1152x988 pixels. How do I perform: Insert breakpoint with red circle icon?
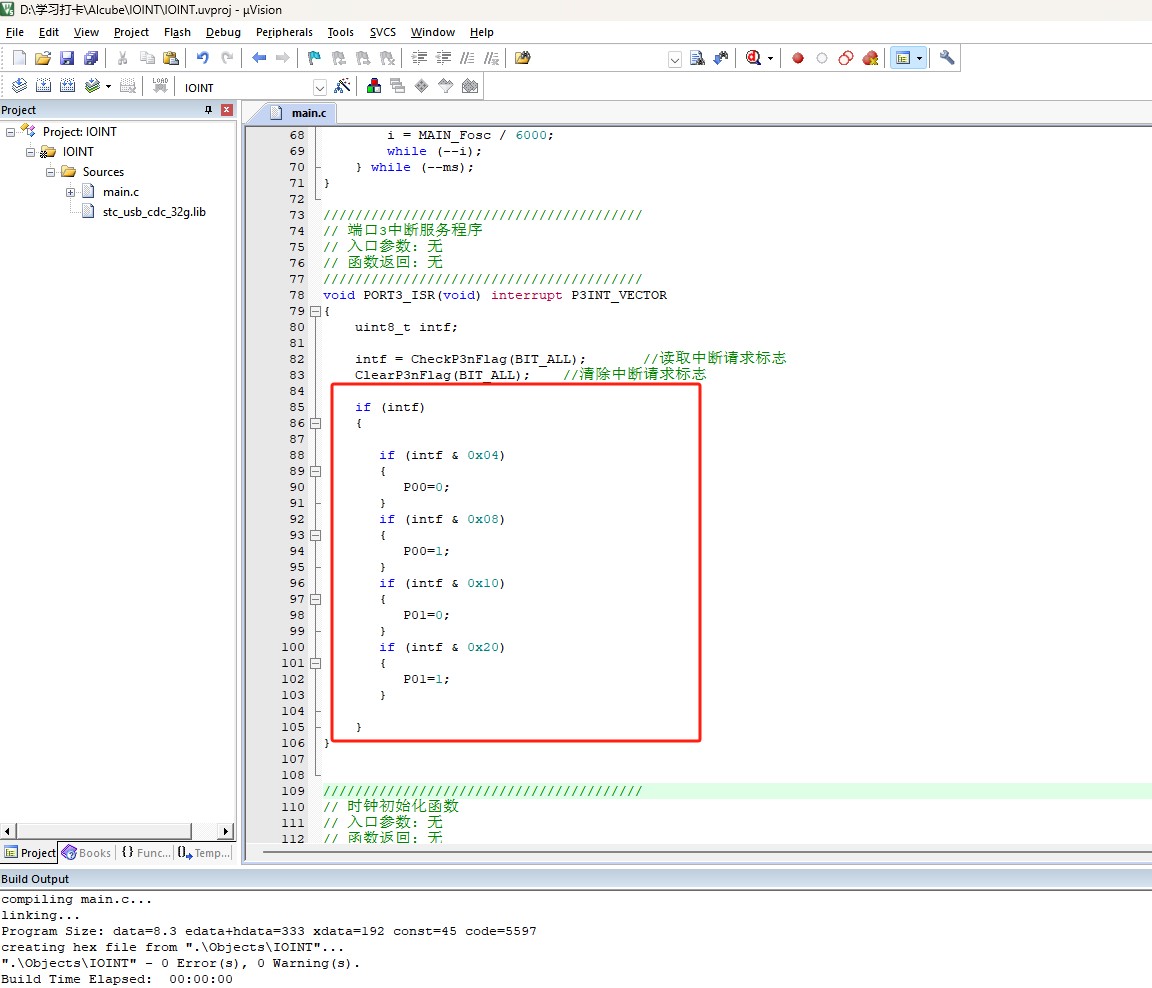798,58
